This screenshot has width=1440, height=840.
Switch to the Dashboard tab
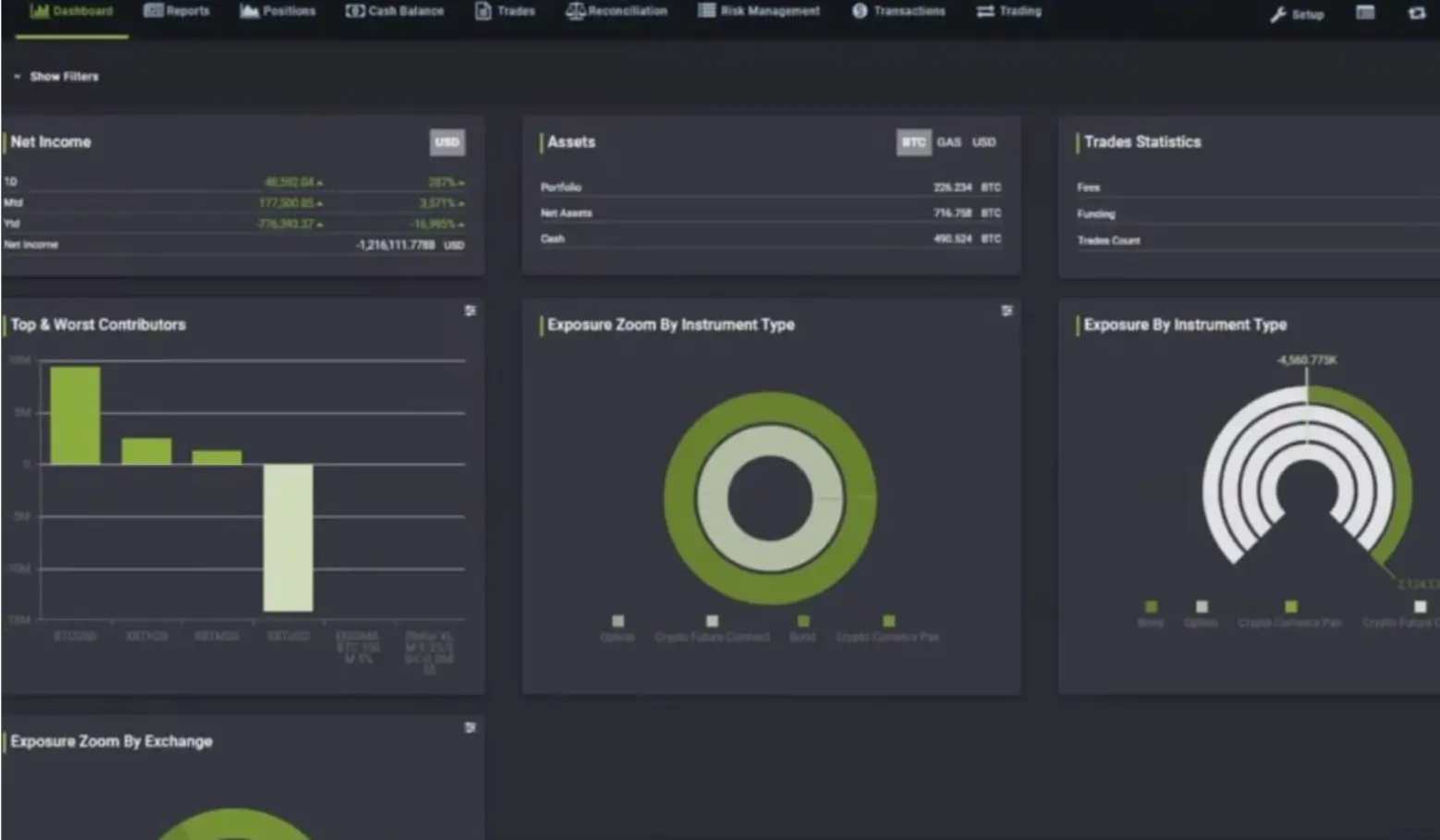click(71, 11)
